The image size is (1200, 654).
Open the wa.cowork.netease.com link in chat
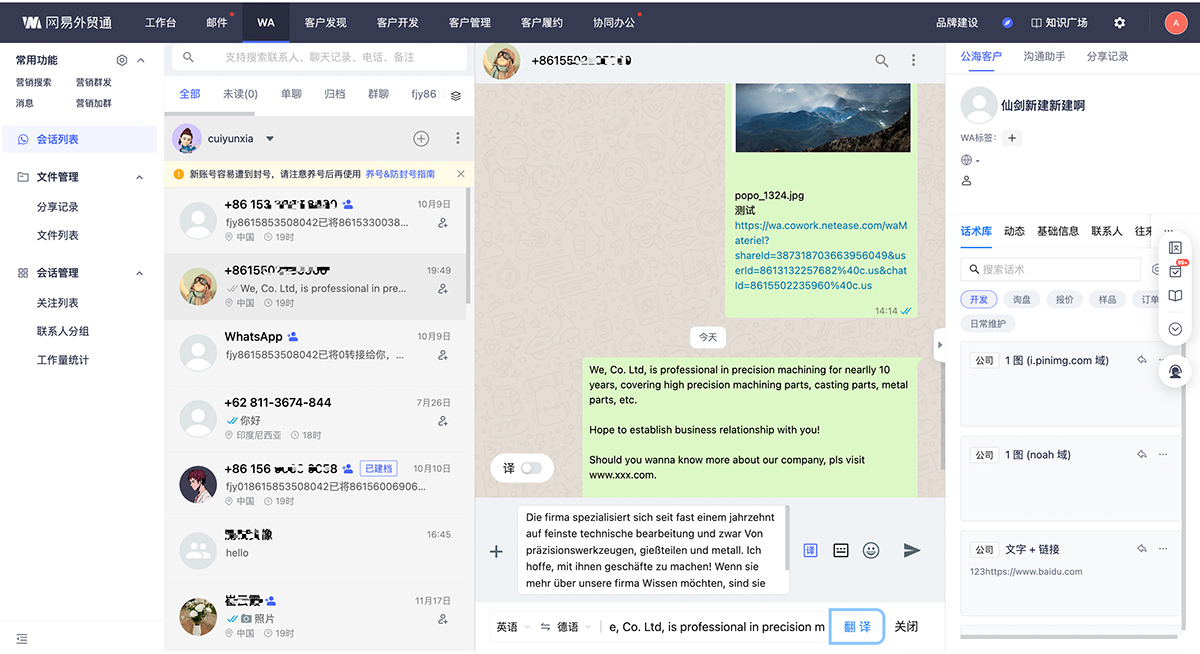pos(820,255)
